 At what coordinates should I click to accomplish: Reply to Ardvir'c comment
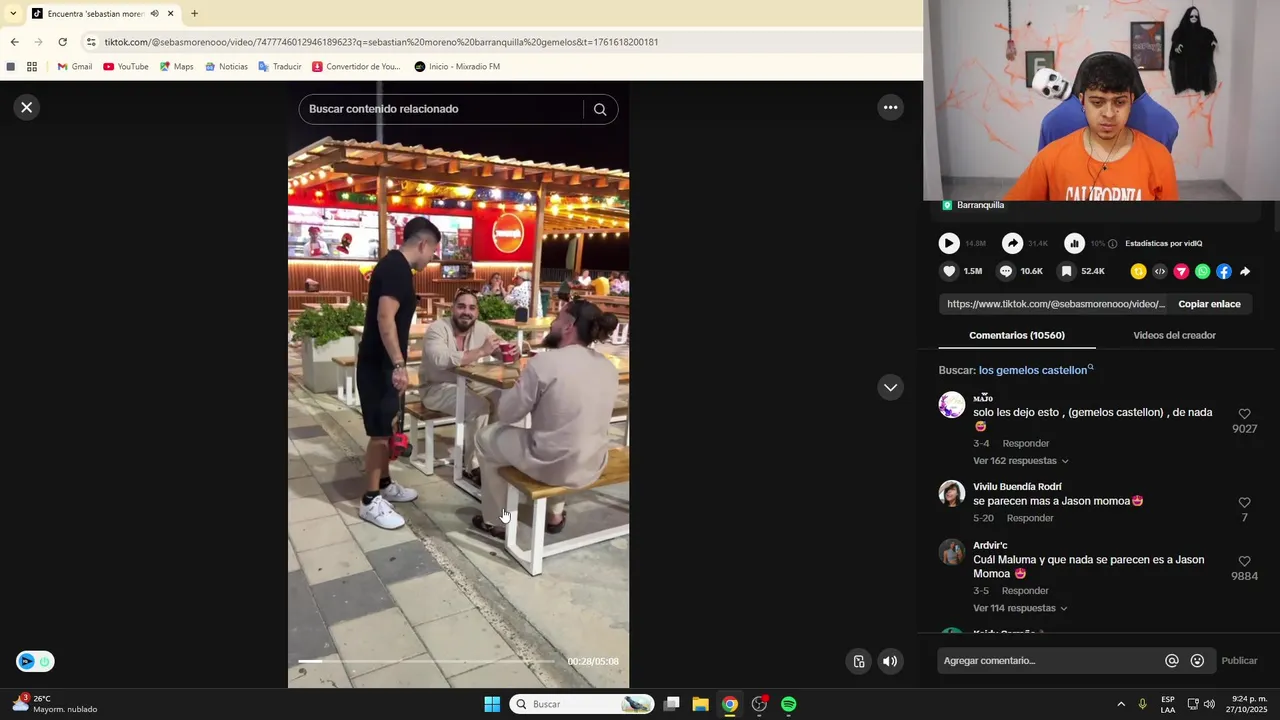click(1025, 590)
